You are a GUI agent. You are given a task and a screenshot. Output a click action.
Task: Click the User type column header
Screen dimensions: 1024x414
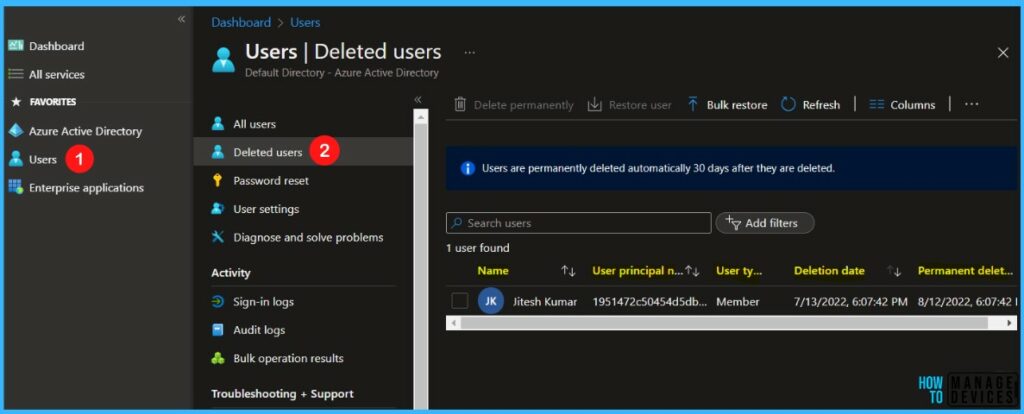pos(739,271)
